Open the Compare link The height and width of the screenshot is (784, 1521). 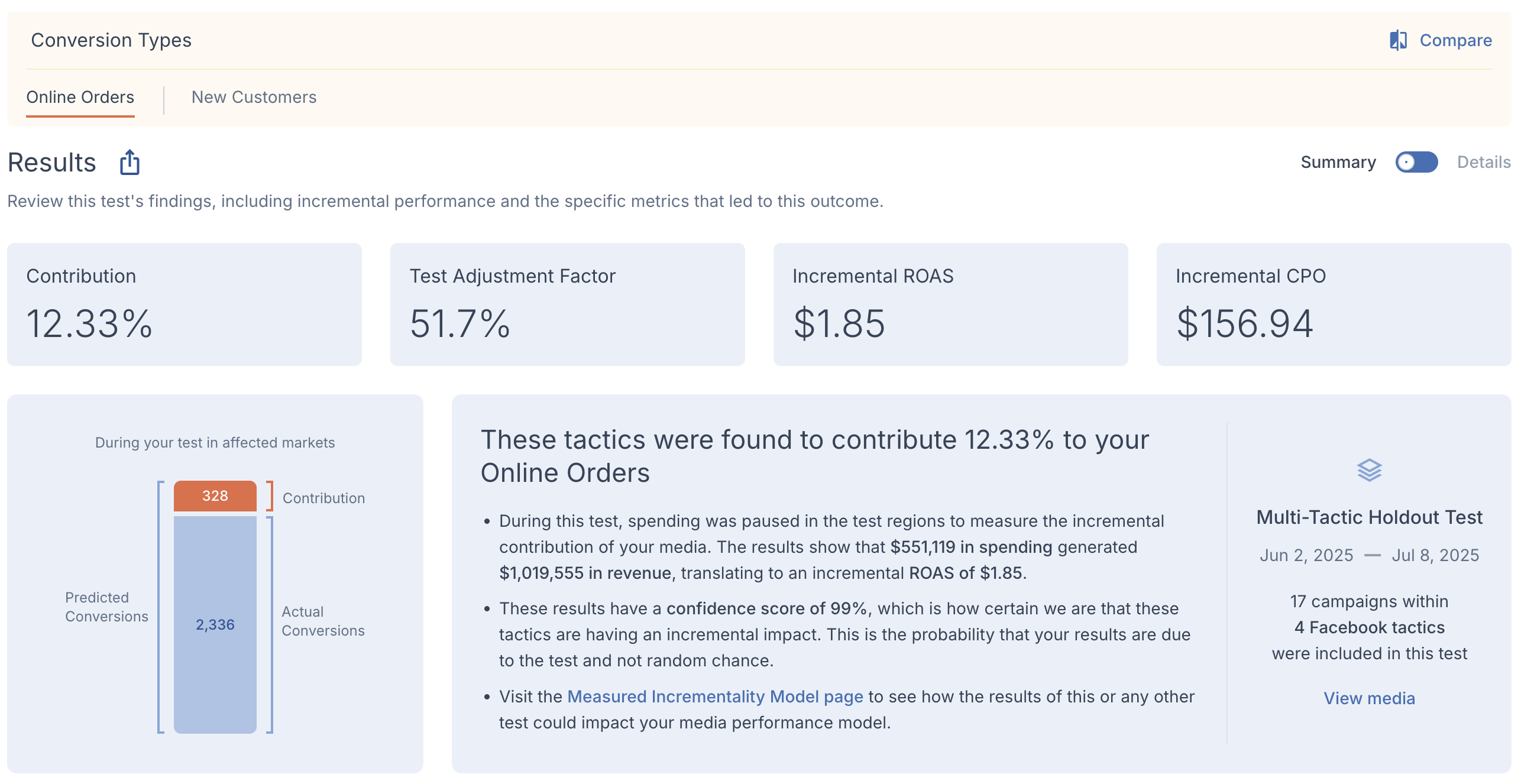click(x=1455, y=40)
